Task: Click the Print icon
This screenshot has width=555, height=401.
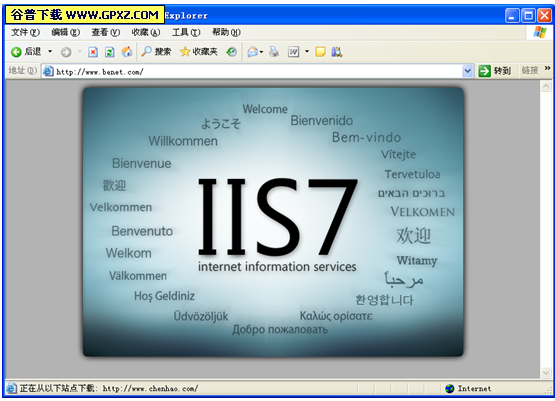Action: point(274,52)
